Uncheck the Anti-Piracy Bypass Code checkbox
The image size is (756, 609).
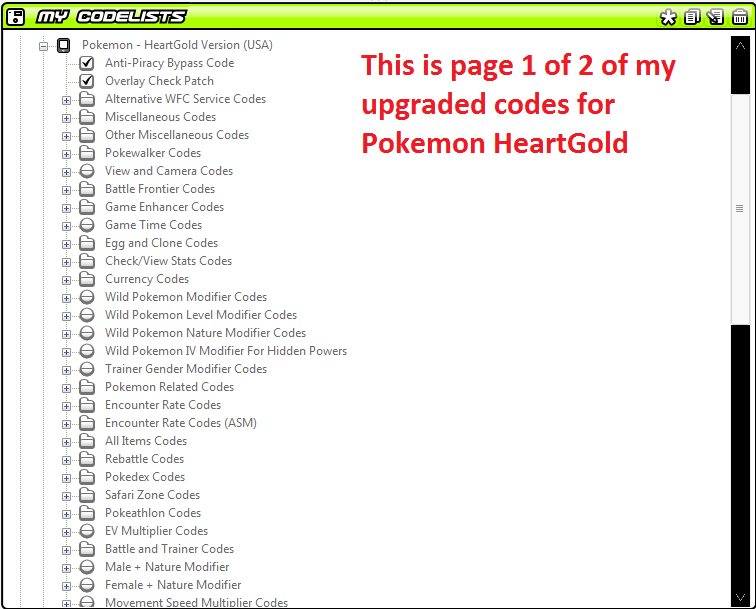pos(87,63)
